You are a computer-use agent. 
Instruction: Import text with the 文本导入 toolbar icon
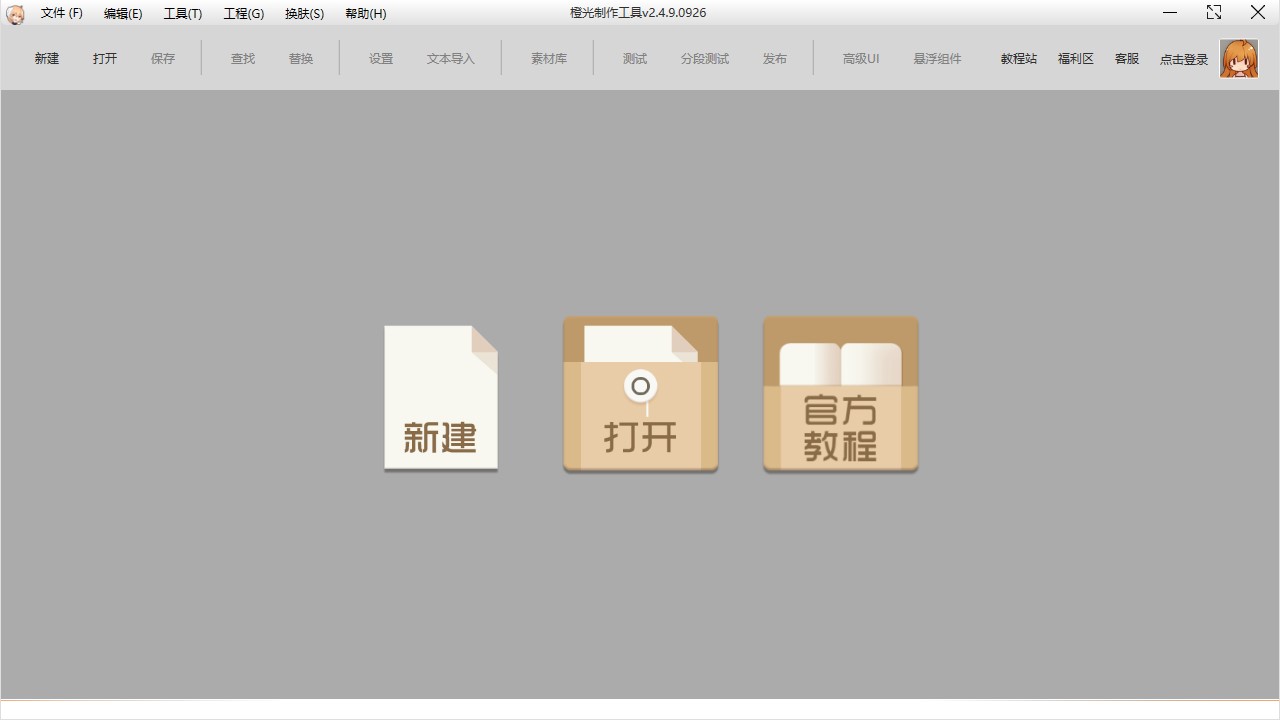[x=450, y=58]
